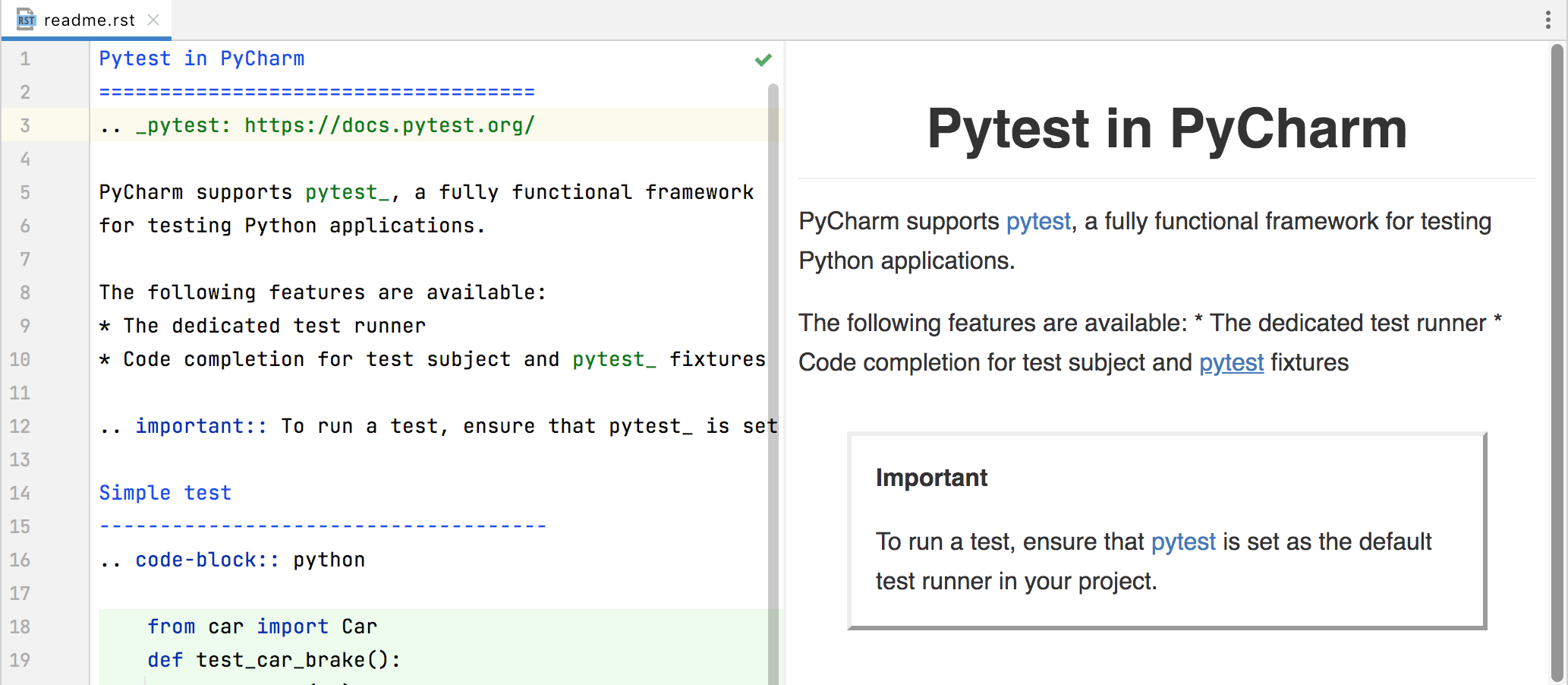
Task: Click the https://docs.pytest.org/ URL in editor
Action: coord(389,125)
